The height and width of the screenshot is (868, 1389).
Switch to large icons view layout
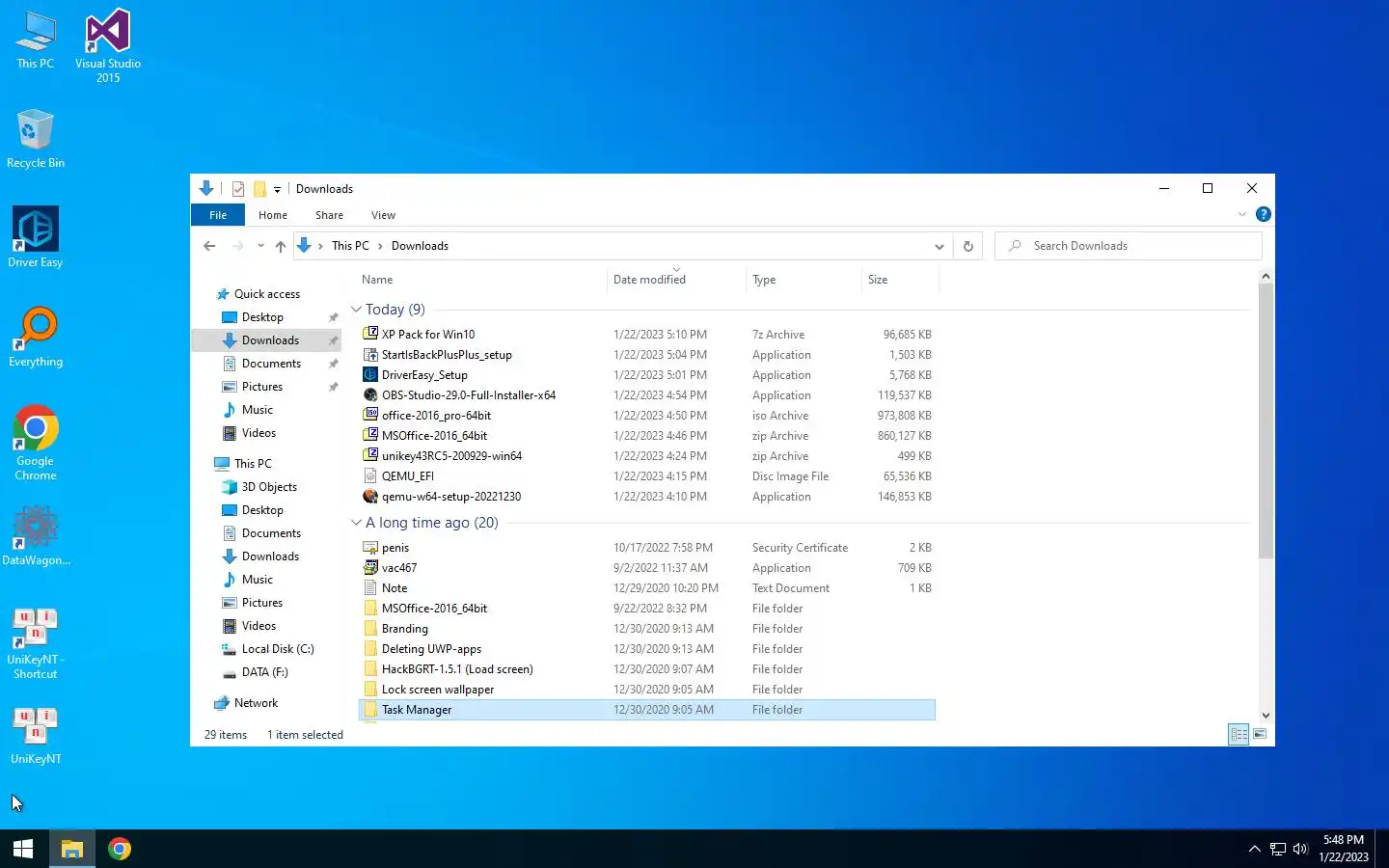[x=1260, y=735]
